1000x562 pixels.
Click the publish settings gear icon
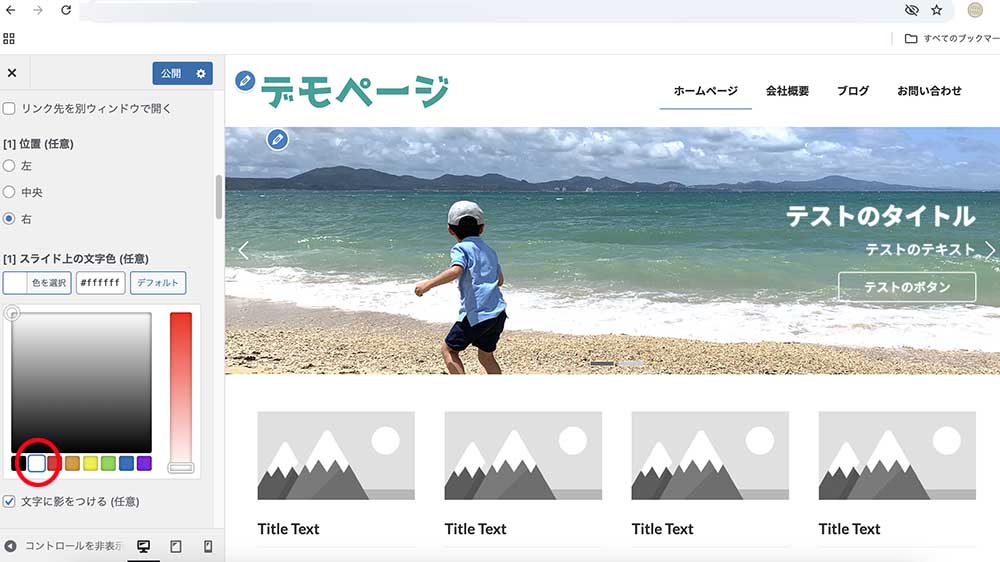pyautogui.click(x=201, y=73)
